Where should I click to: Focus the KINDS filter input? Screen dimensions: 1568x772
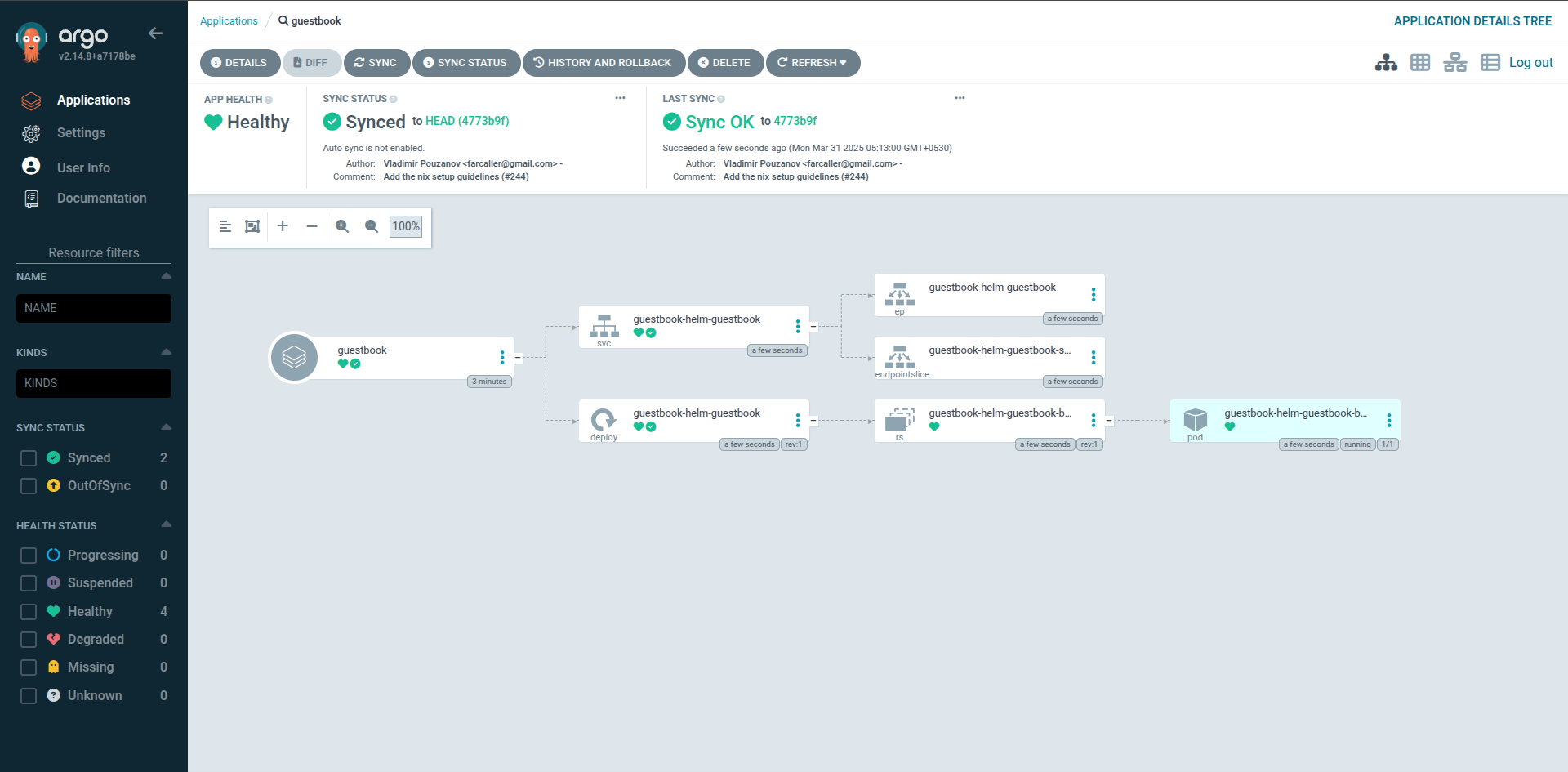pyautogui.click(x=94, y=383)
